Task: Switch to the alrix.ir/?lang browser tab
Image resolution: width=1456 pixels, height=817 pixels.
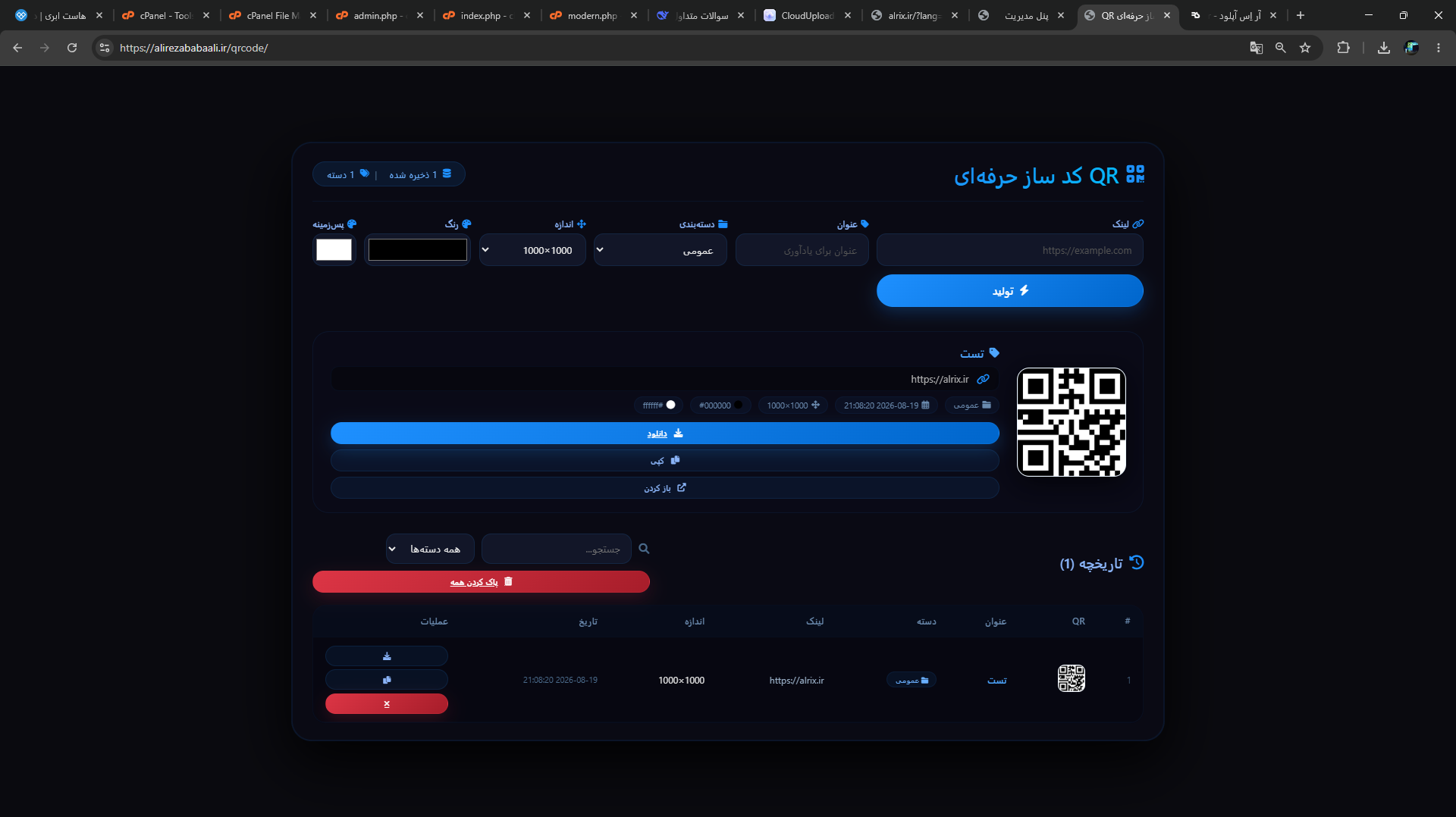Action: (x=915, y=15)
